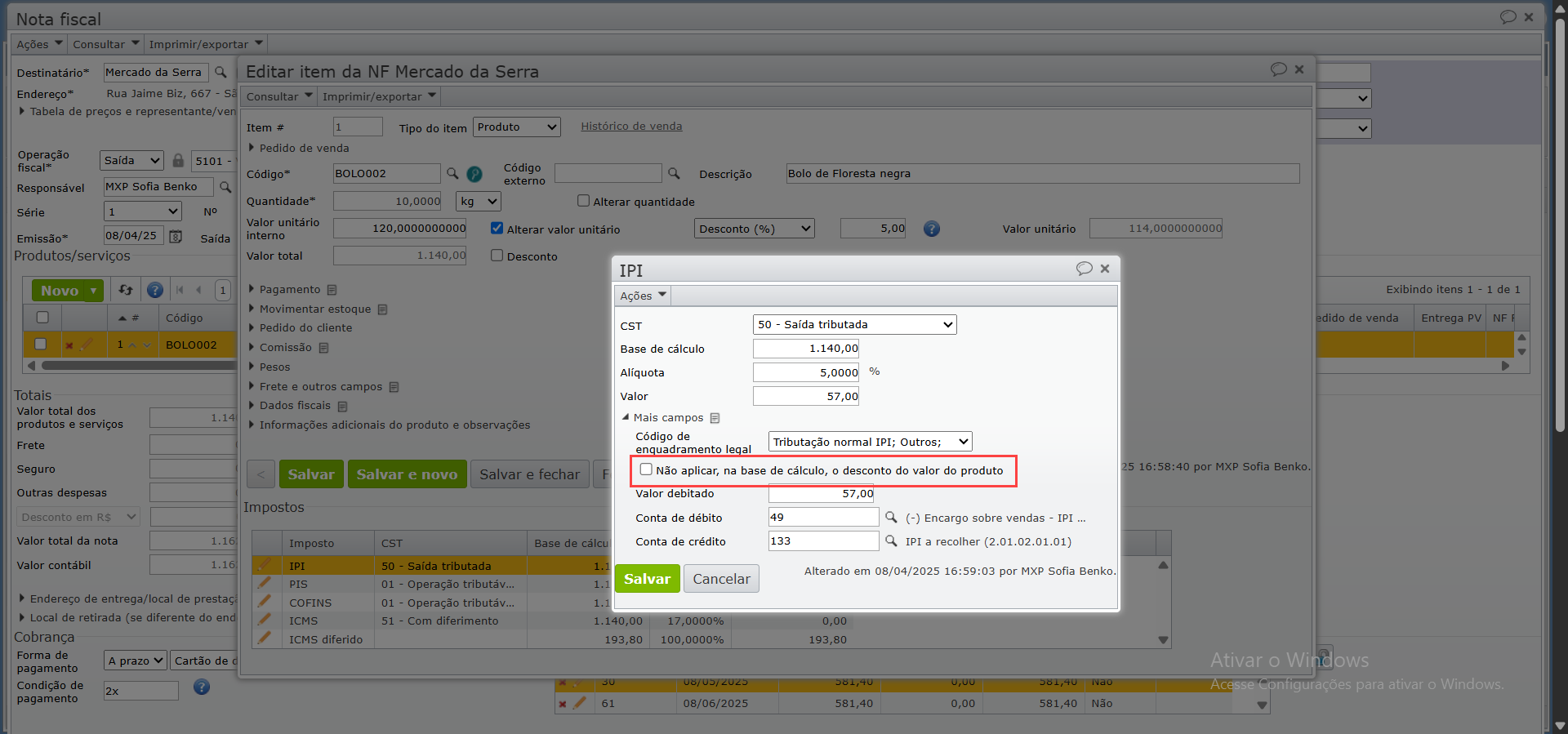1568x734 pixels.
Task: Open comment bubble in IPI dialog
Action: click(x=1085, y=269)
